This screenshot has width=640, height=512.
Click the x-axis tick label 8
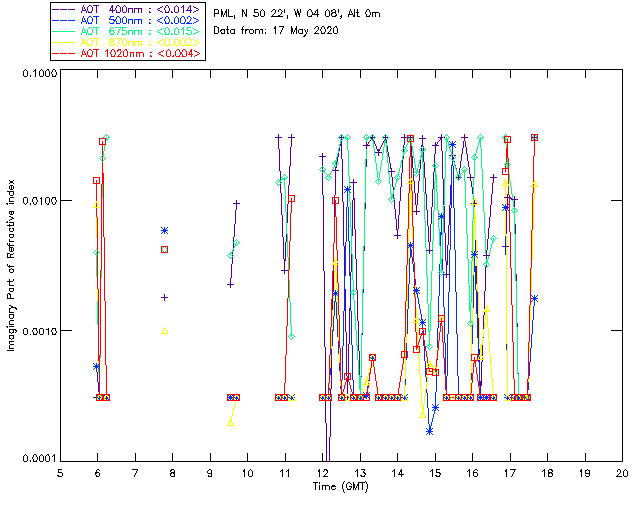point(173,473)
